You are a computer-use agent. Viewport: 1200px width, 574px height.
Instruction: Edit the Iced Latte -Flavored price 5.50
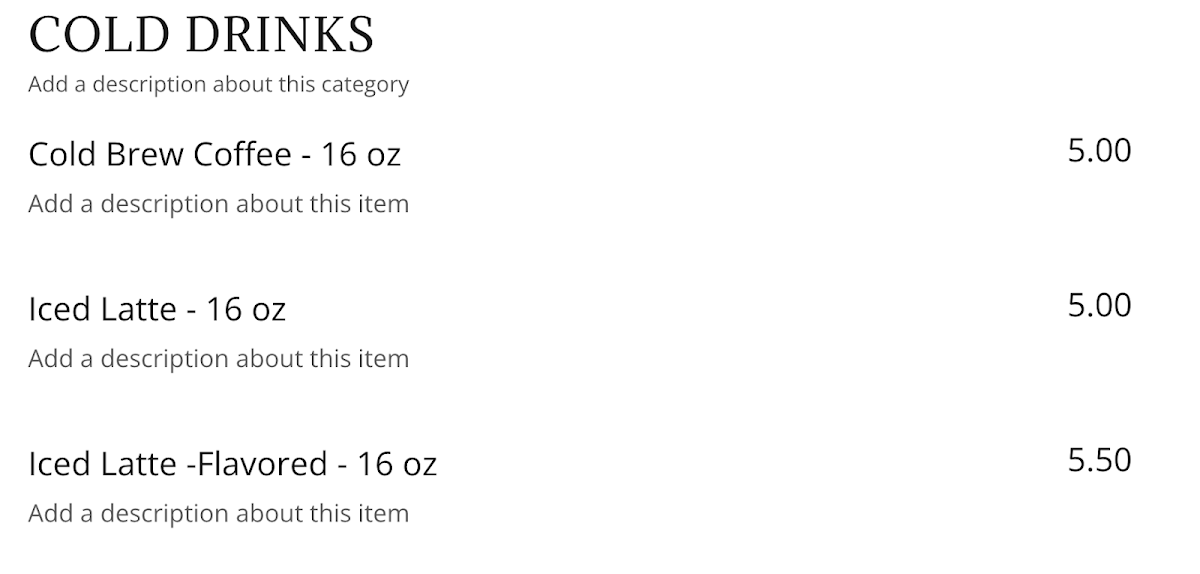(1099, 460)
